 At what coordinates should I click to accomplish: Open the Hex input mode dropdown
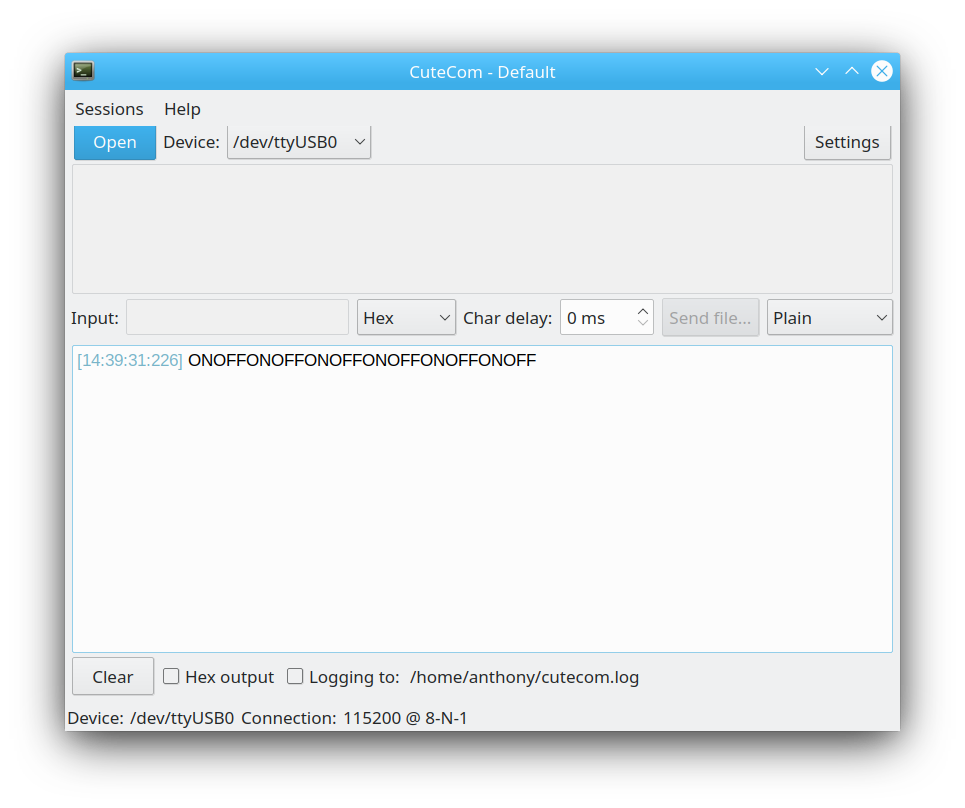point(406,318)
